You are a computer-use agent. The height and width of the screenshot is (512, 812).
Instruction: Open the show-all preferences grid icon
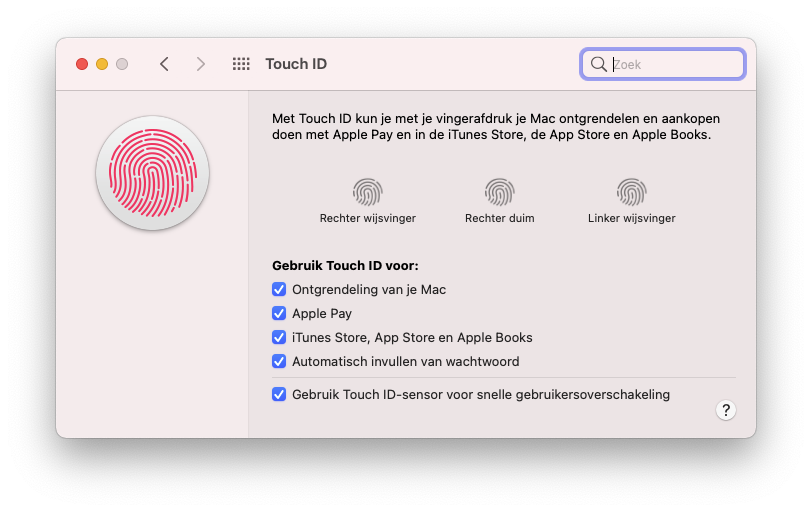241,64
